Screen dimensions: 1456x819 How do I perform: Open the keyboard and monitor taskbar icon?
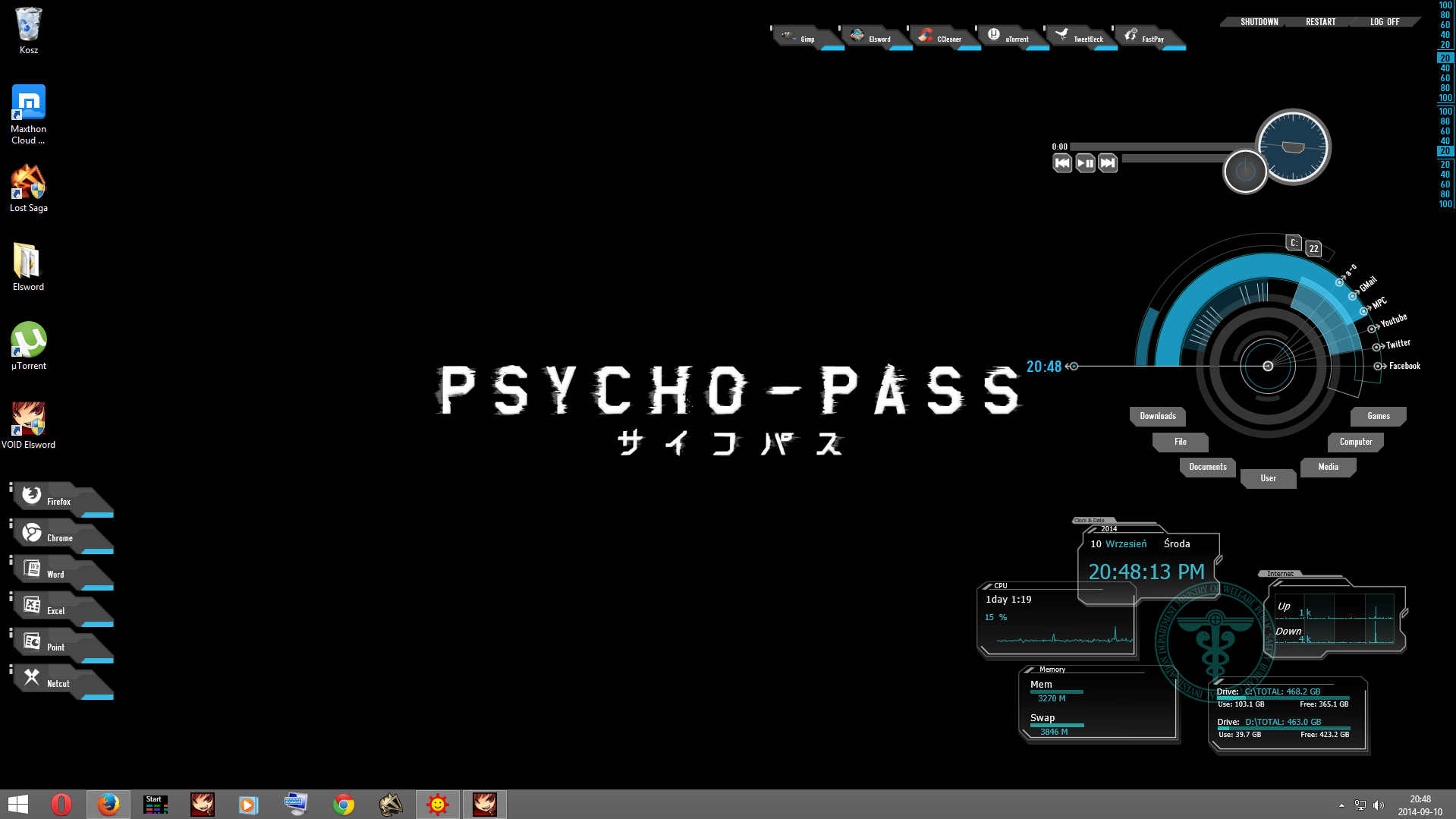(295, 805)
